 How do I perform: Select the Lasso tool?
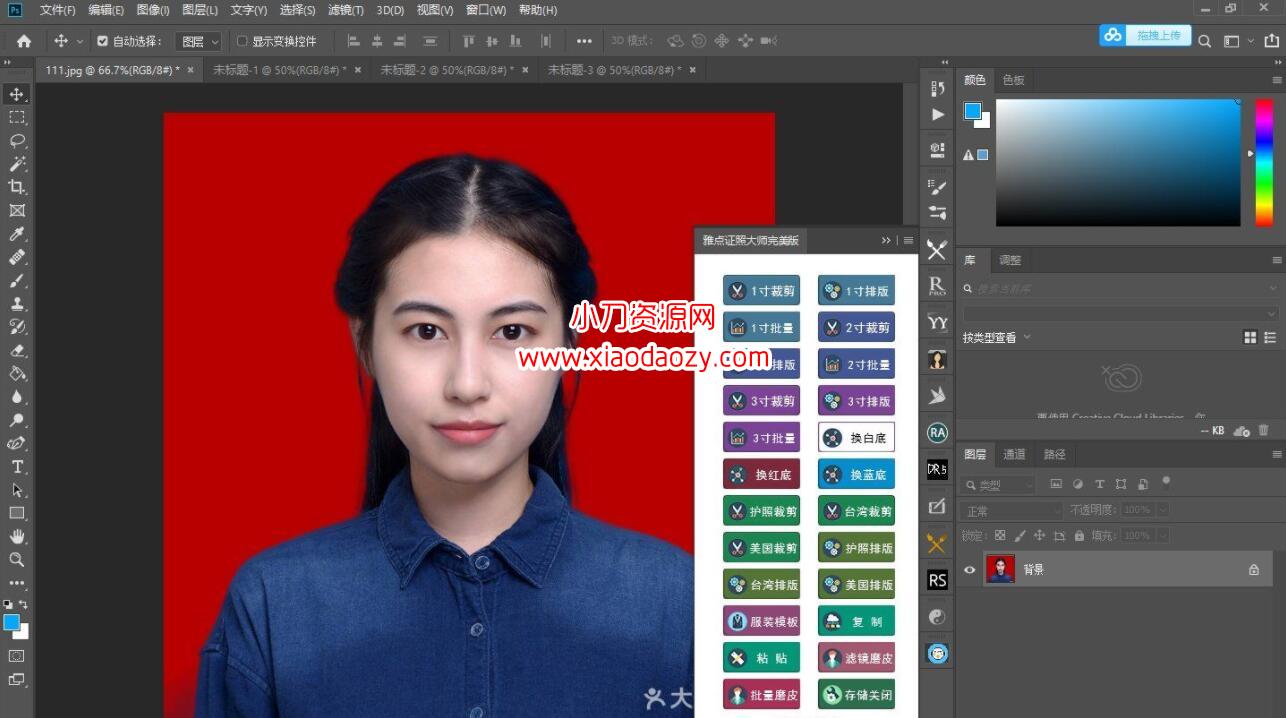(x=17, y=141)
